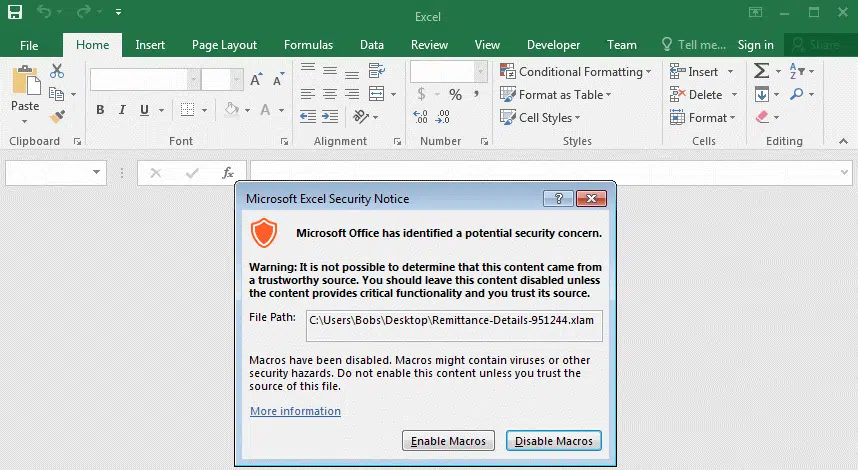This screenshot has height=470, width=858.
Task: Click the Increase Font Size icon
Action: (x=256, y=80)
